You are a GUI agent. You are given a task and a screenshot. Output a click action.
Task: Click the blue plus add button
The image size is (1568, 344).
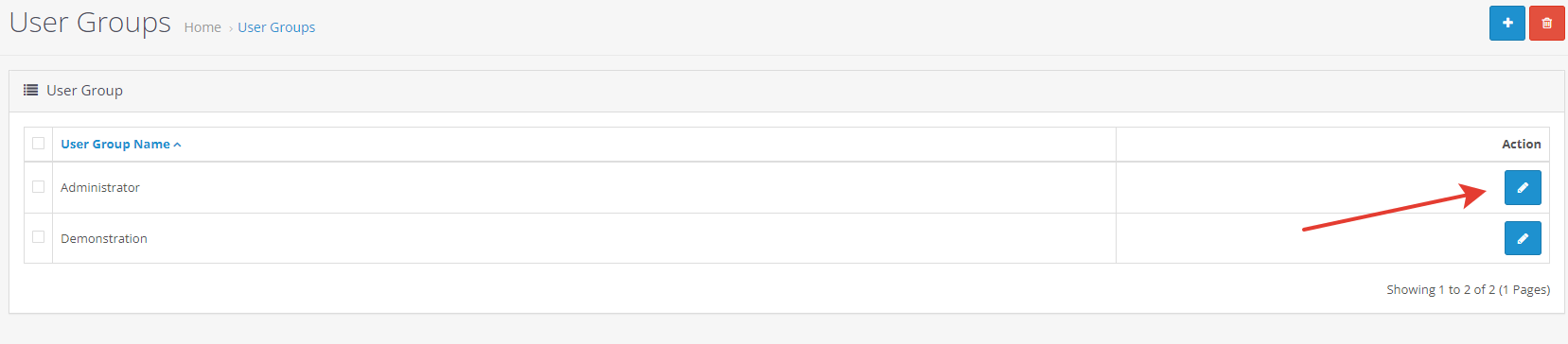click(1506, 23)
